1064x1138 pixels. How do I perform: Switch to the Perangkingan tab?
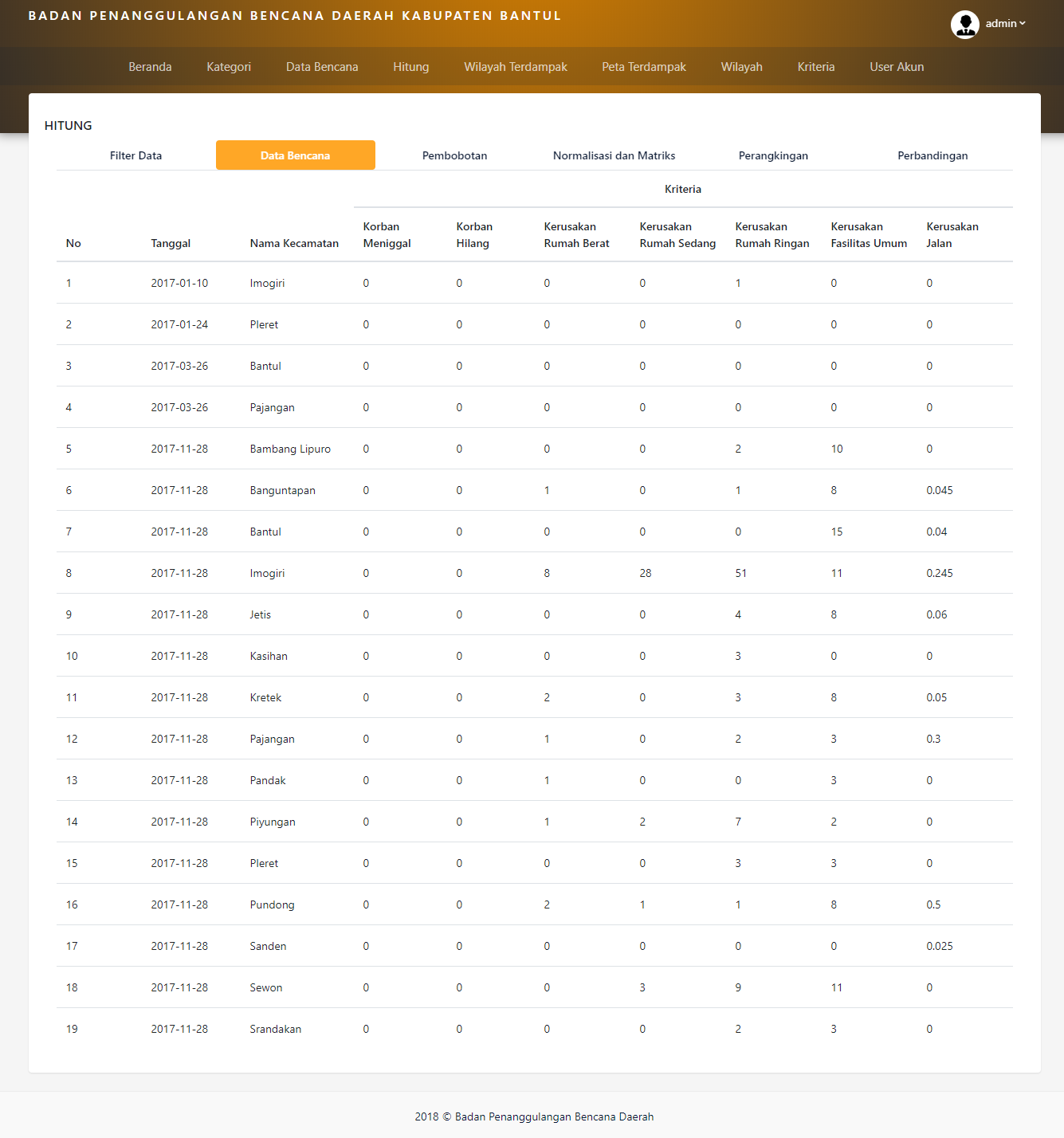(x=773, y=155)
